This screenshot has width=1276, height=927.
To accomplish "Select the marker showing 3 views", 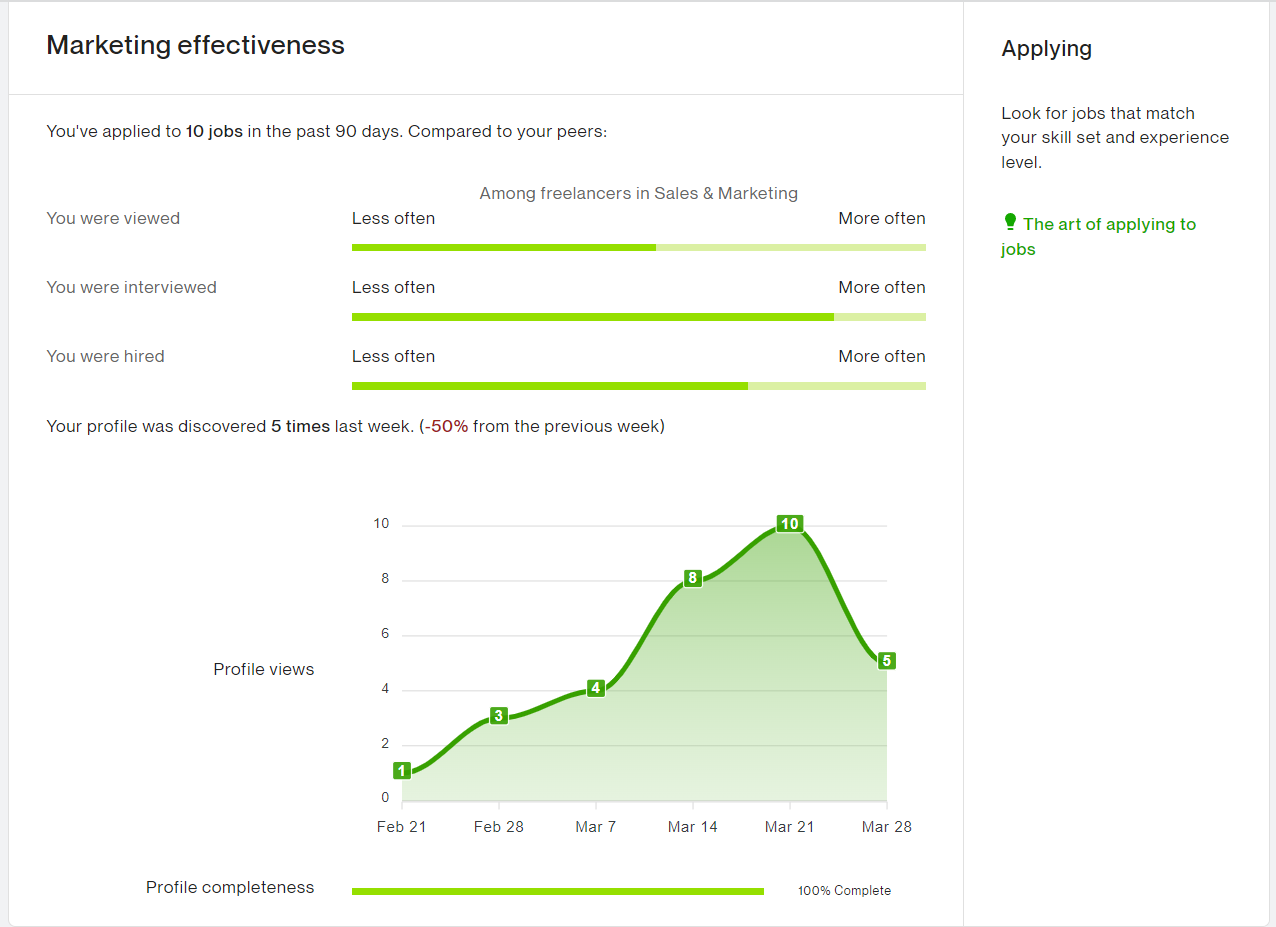I will pos(498,715).
